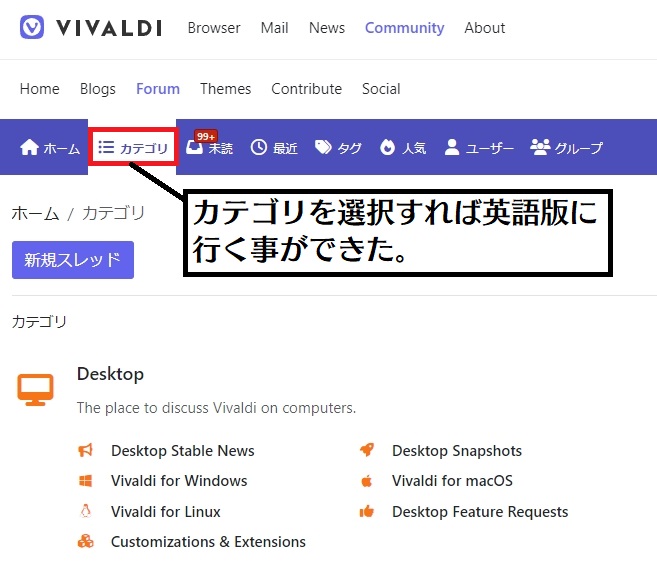
Task: Click the Apple icon for macOS
Action: click(367, 481)
